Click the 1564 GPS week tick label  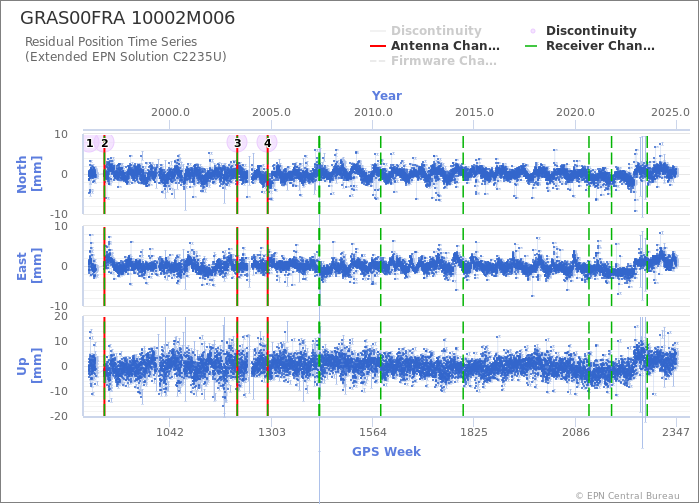point(373,432)
